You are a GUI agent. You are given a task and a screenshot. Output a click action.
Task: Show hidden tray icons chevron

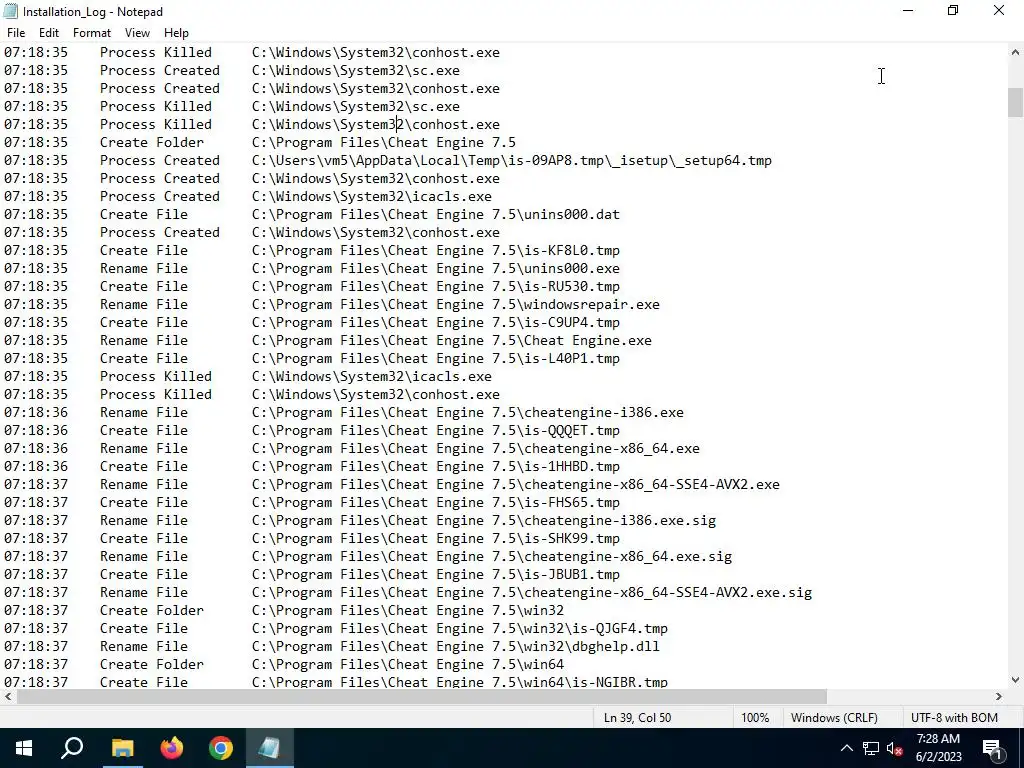(846, 748)
